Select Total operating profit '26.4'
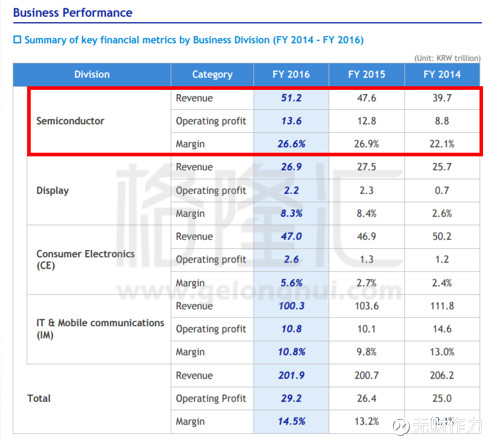491x439 pixels. tap(367, 398)
